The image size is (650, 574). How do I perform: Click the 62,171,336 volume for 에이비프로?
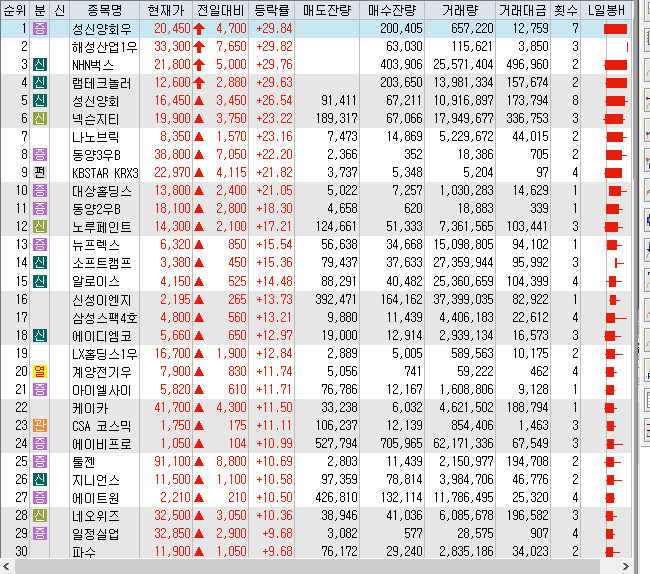pyautogui.click(x=463, y=443)
